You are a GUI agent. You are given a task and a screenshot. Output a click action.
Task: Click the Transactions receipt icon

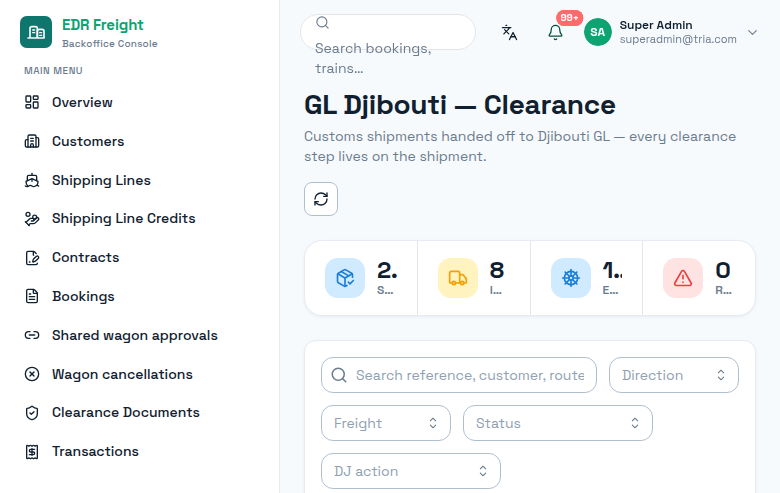pos(32,451)
